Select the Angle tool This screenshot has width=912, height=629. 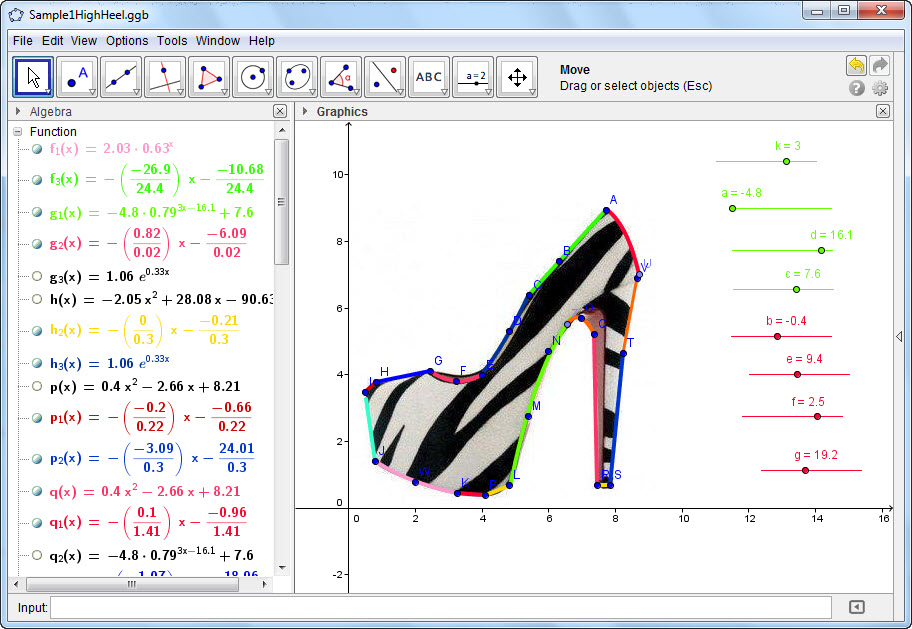341,77
